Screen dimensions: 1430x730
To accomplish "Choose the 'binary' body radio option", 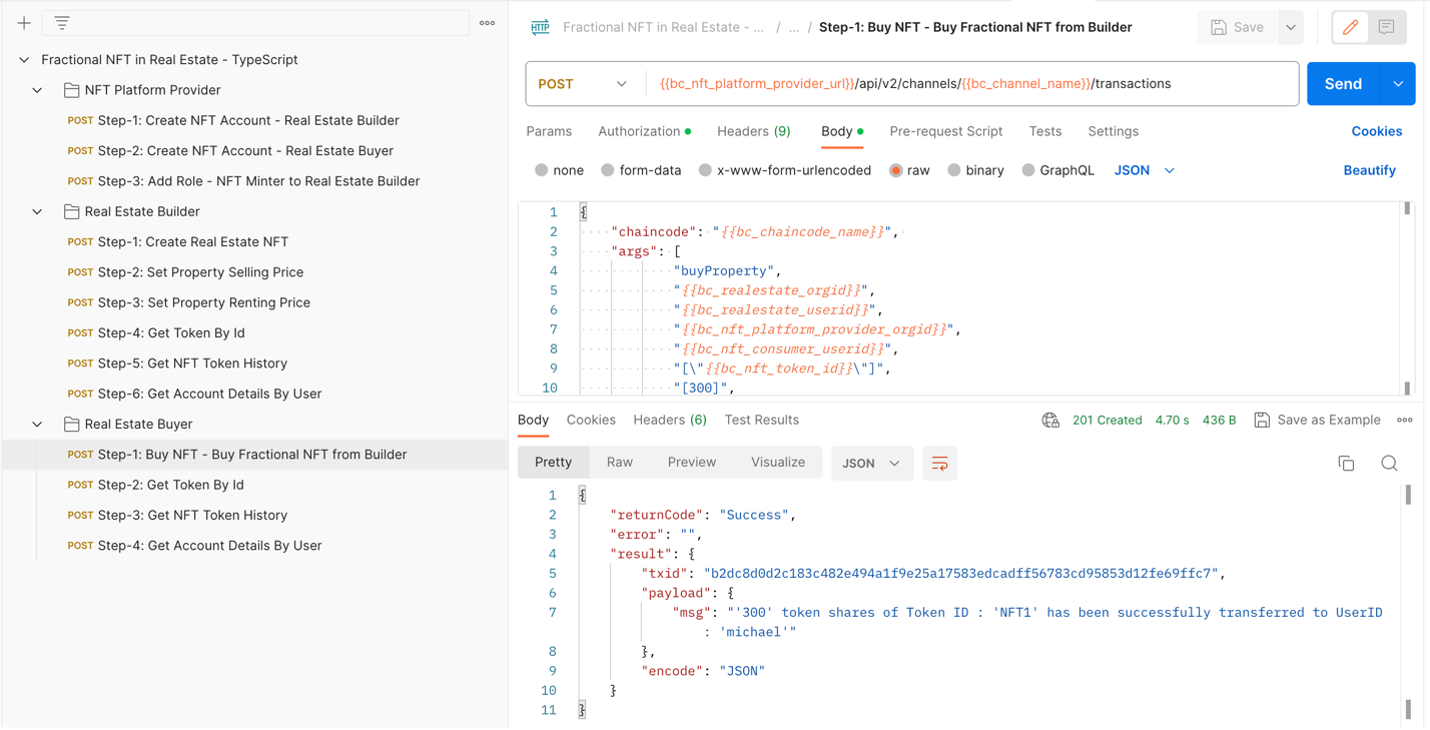I will click(x=954, y=170).
